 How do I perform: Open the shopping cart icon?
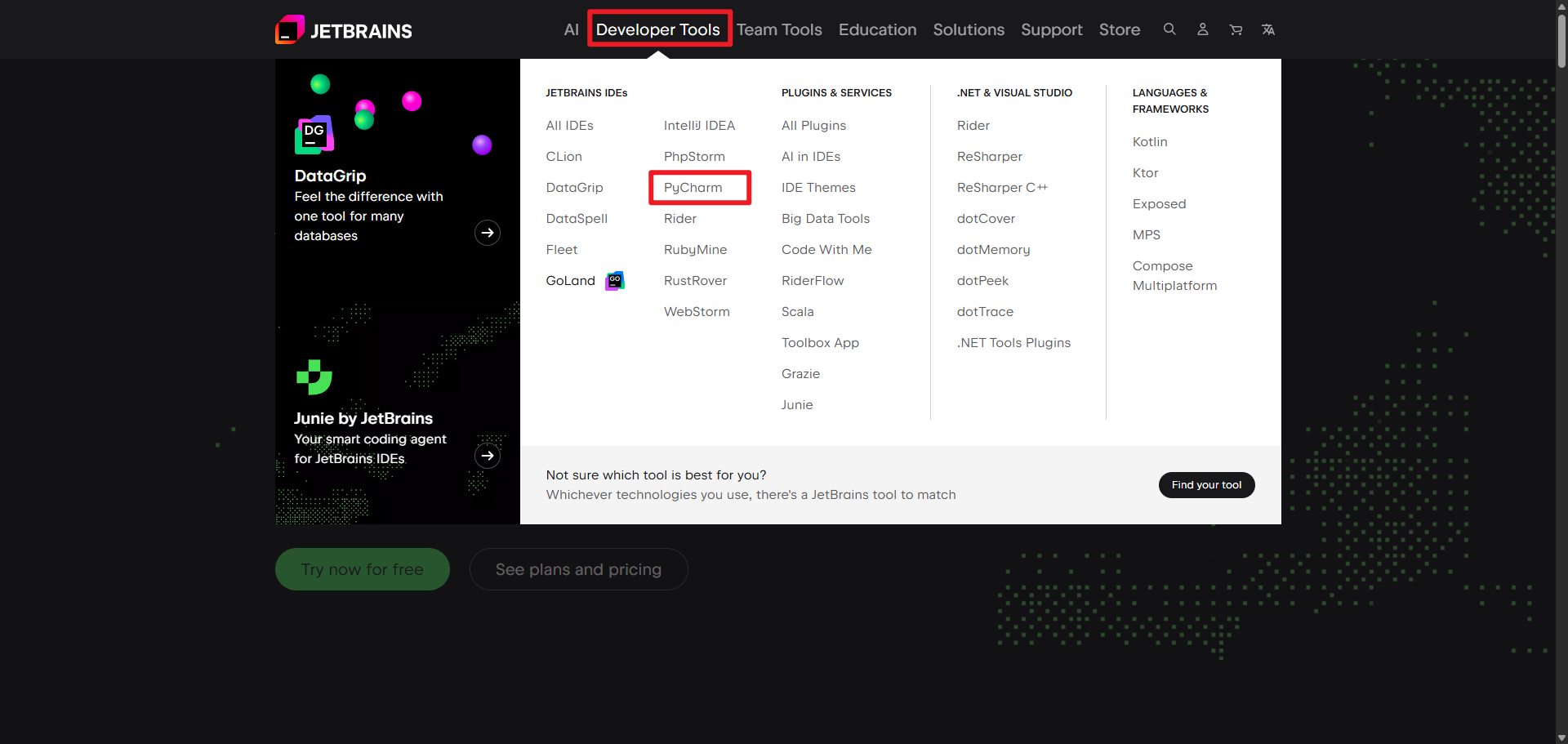tap(1236, 29)
